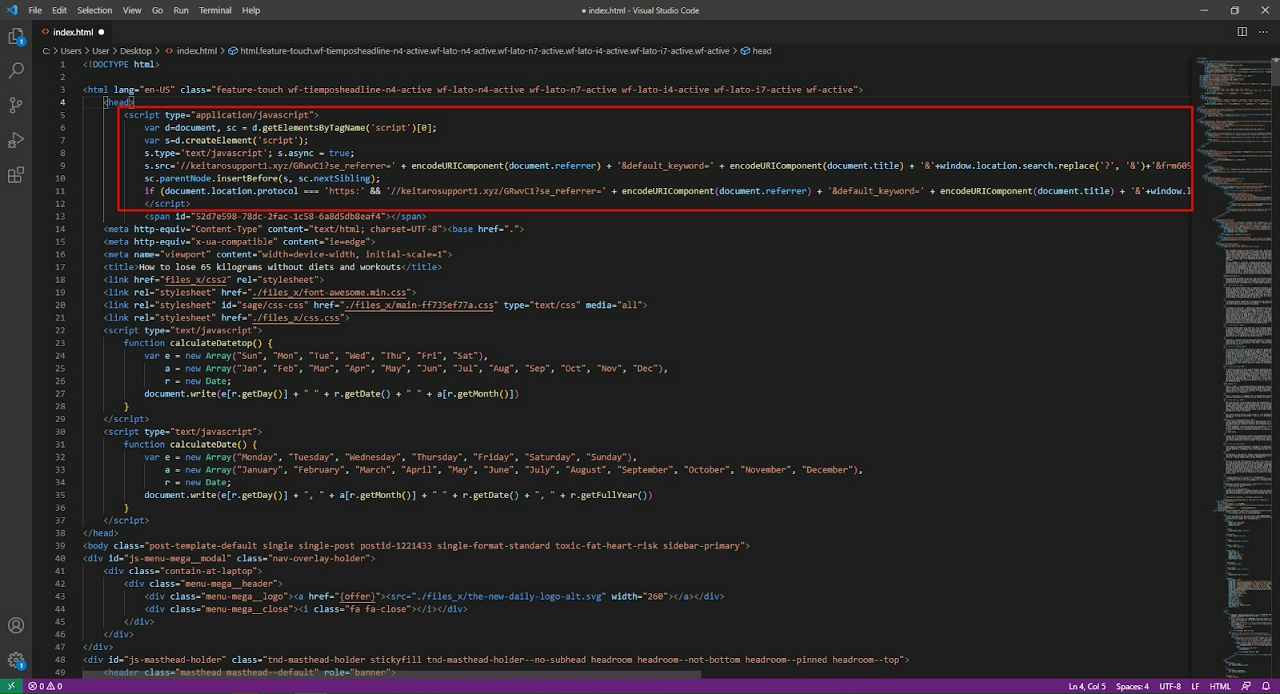Click the closing </head> tag on line 38
Screen dimensions: 1280x694
[101, 533]
